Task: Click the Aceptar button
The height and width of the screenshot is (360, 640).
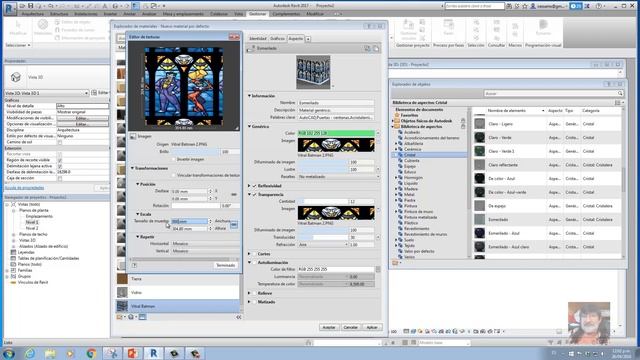Action: pyautogui.click(x=329, y=327)
